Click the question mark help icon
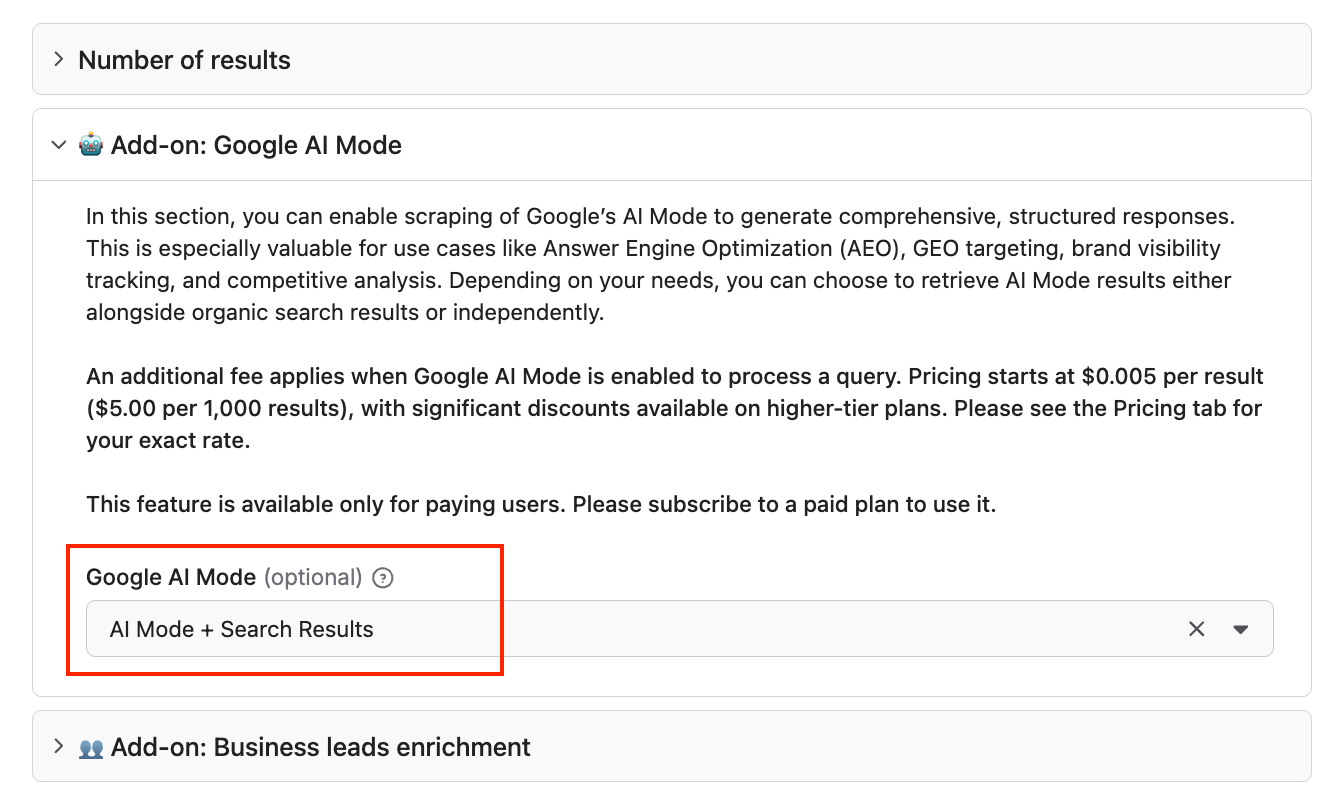Image resolution: width=1326 pixels, height=792 pixels. coord(382,578)
